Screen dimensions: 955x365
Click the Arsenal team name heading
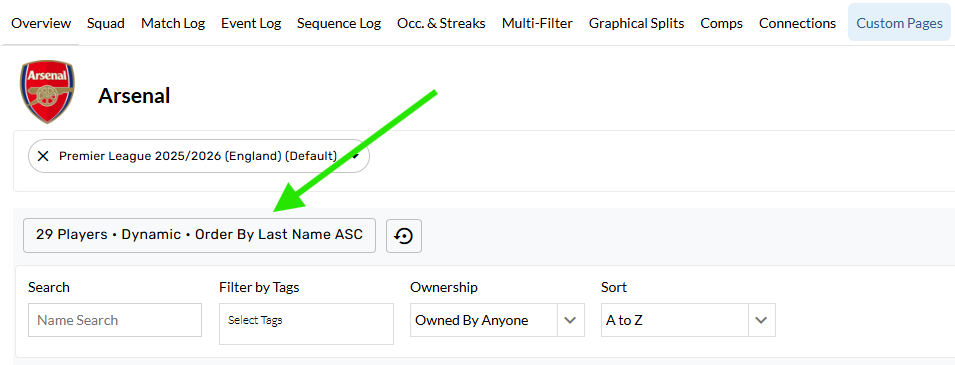[134, 96]
